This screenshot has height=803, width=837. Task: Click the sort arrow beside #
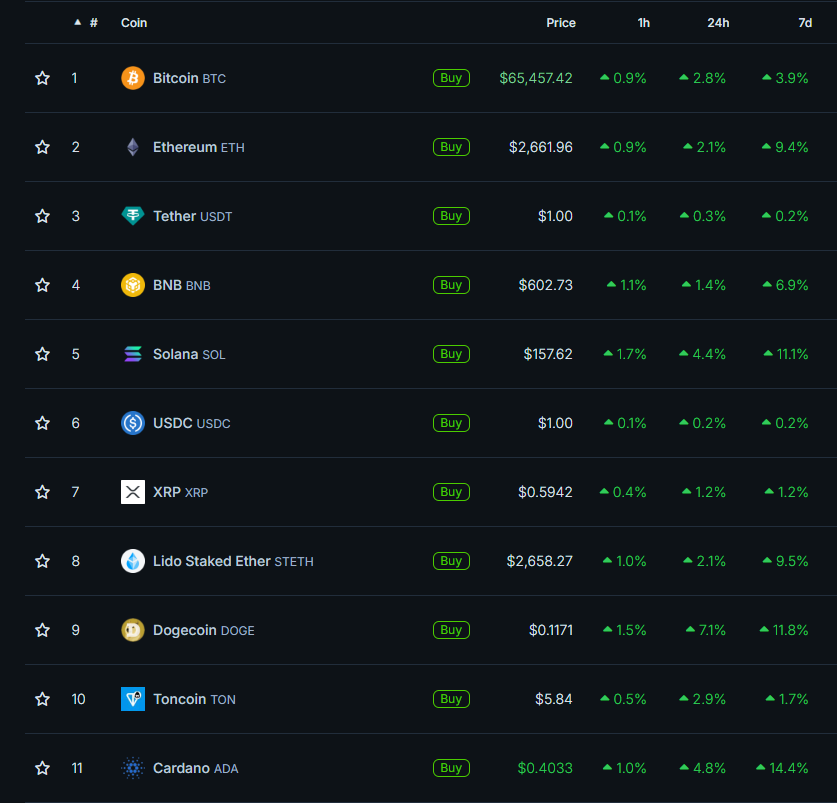click(x=78, y=22)
